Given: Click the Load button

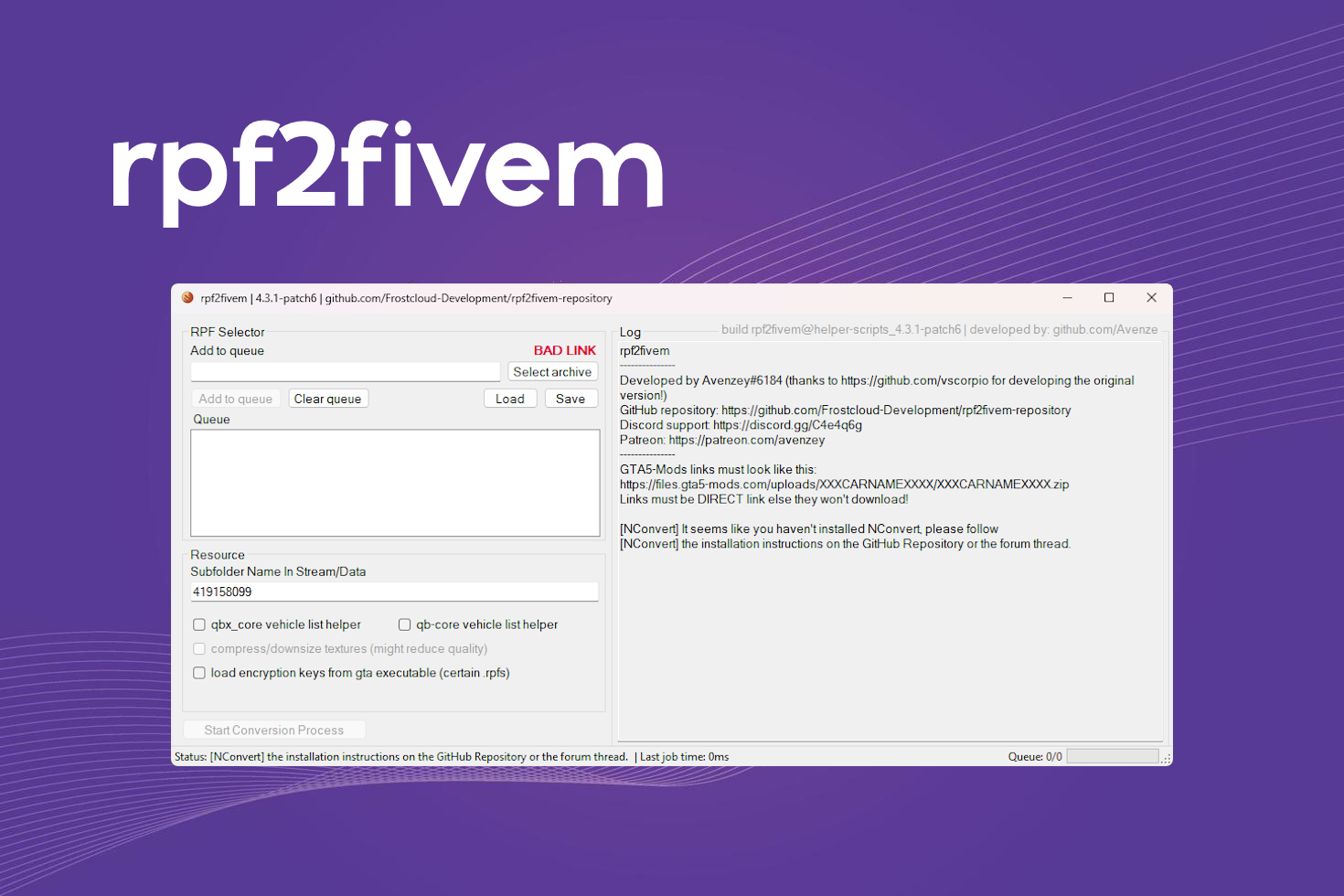Looking at the screenshot, I should tap(509, 398).
